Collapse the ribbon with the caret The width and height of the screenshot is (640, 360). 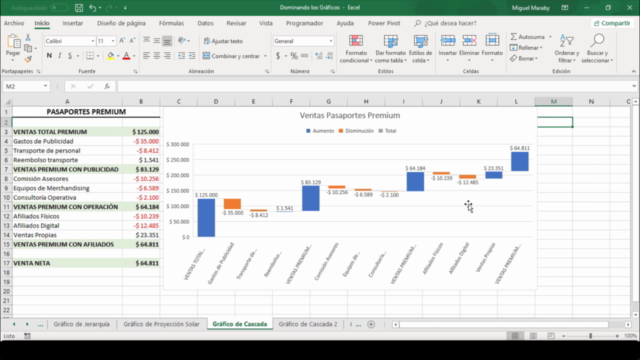click(x=633, y=71)
